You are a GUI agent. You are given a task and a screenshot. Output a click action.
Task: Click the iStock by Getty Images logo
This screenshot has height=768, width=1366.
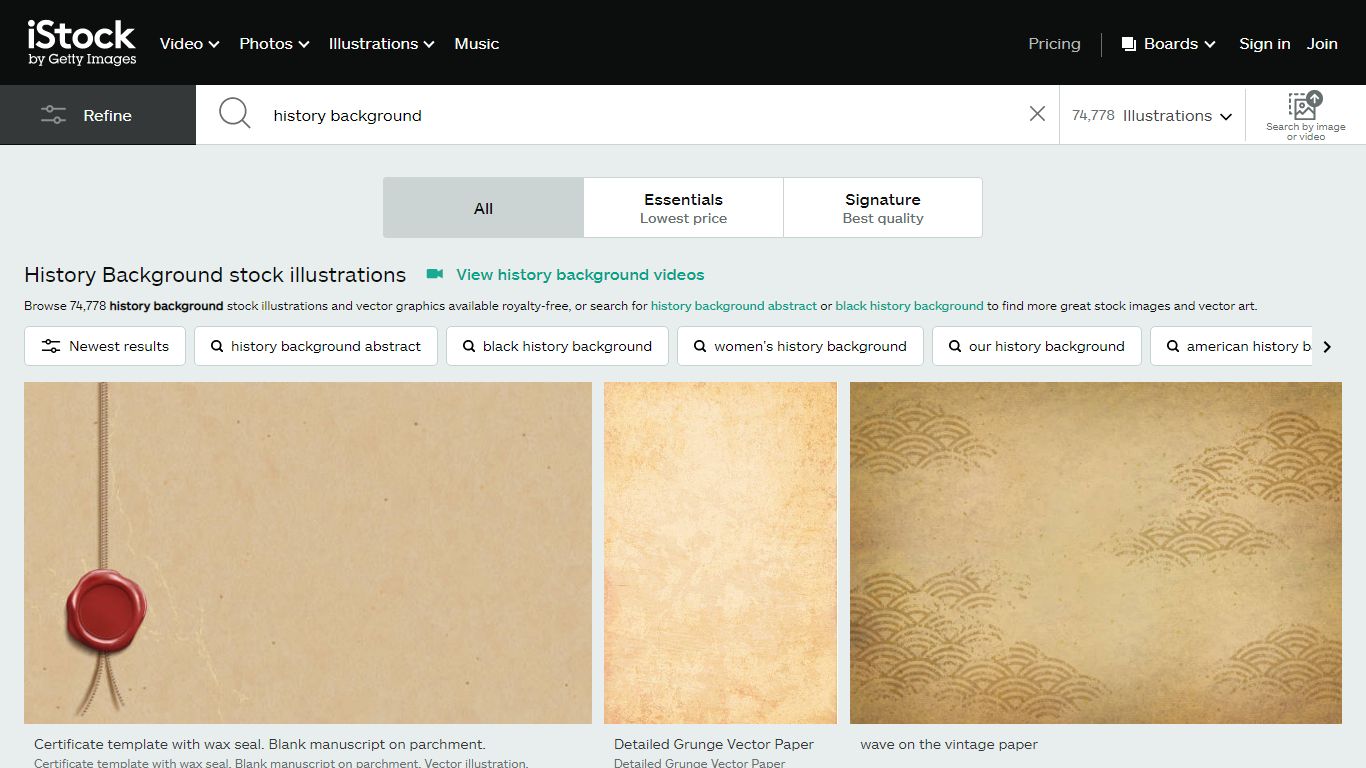point(82,43)
